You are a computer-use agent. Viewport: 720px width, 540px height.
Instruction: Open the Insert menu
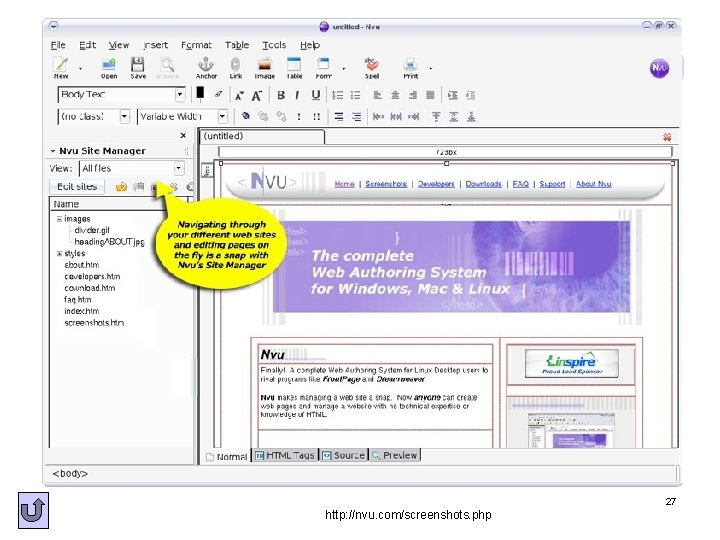(156, 45)
